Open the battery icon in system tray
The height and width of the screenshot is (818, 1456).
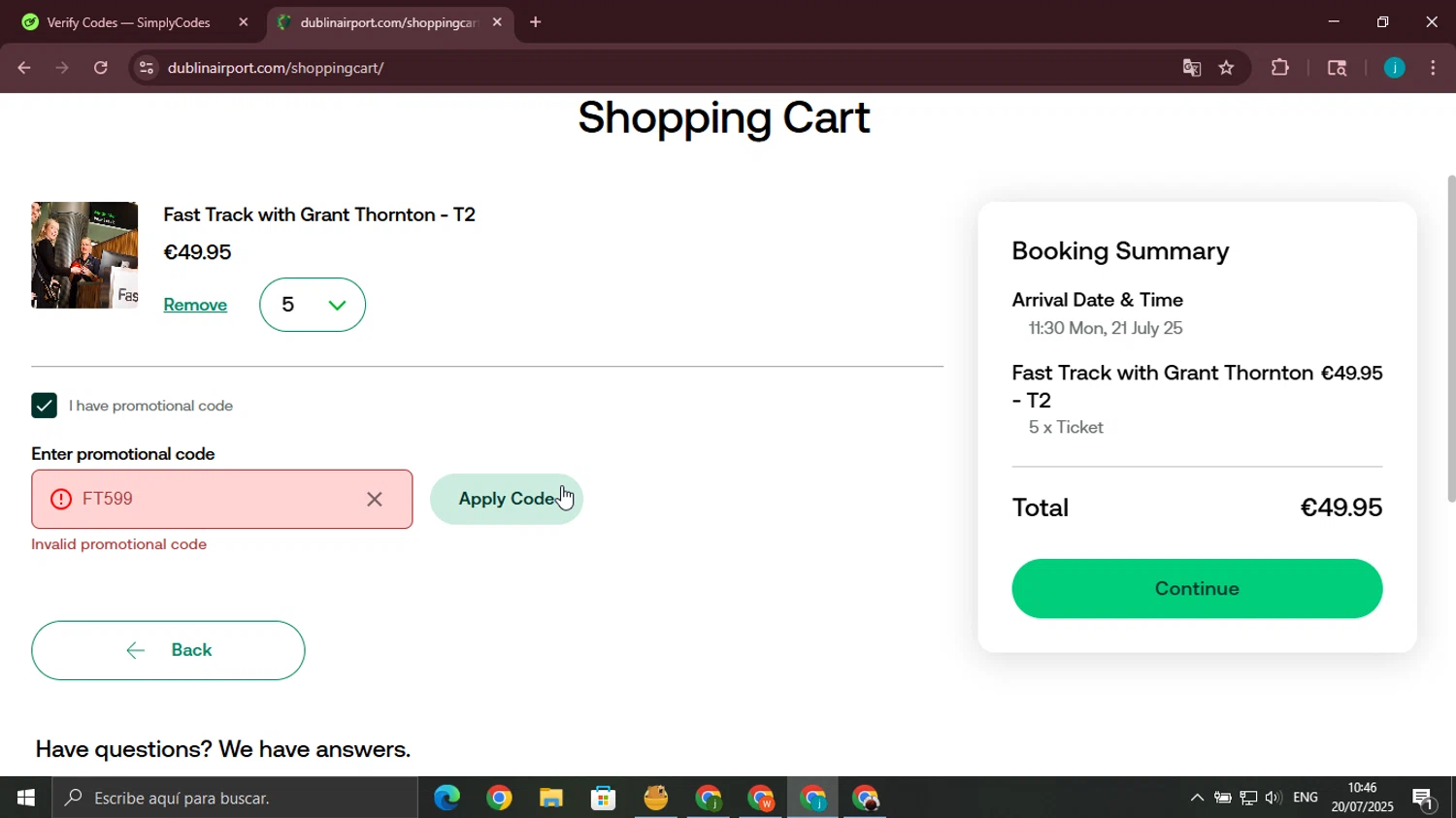click(1223, 798)
